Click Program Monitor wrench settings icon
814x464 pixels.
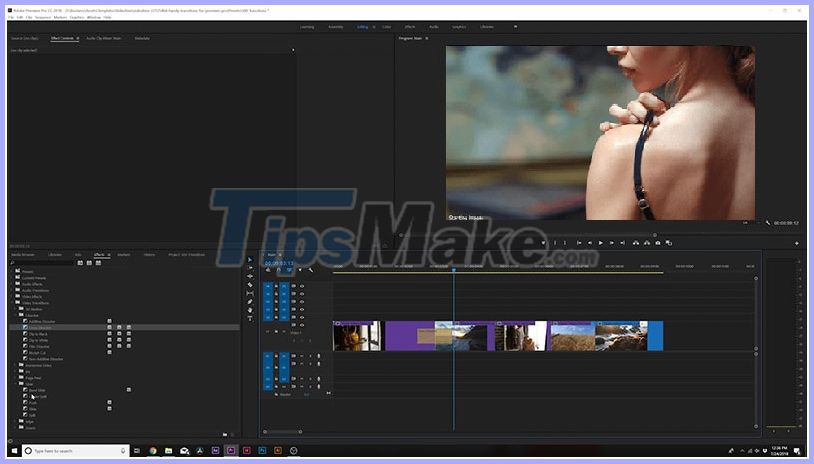click(768, 223)
